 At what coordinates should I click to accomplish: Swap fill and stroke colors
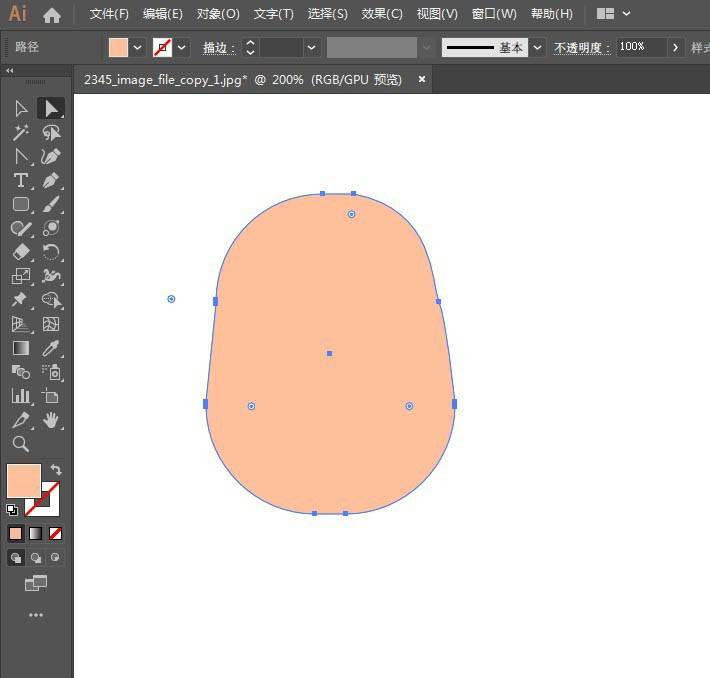(56, 469)
